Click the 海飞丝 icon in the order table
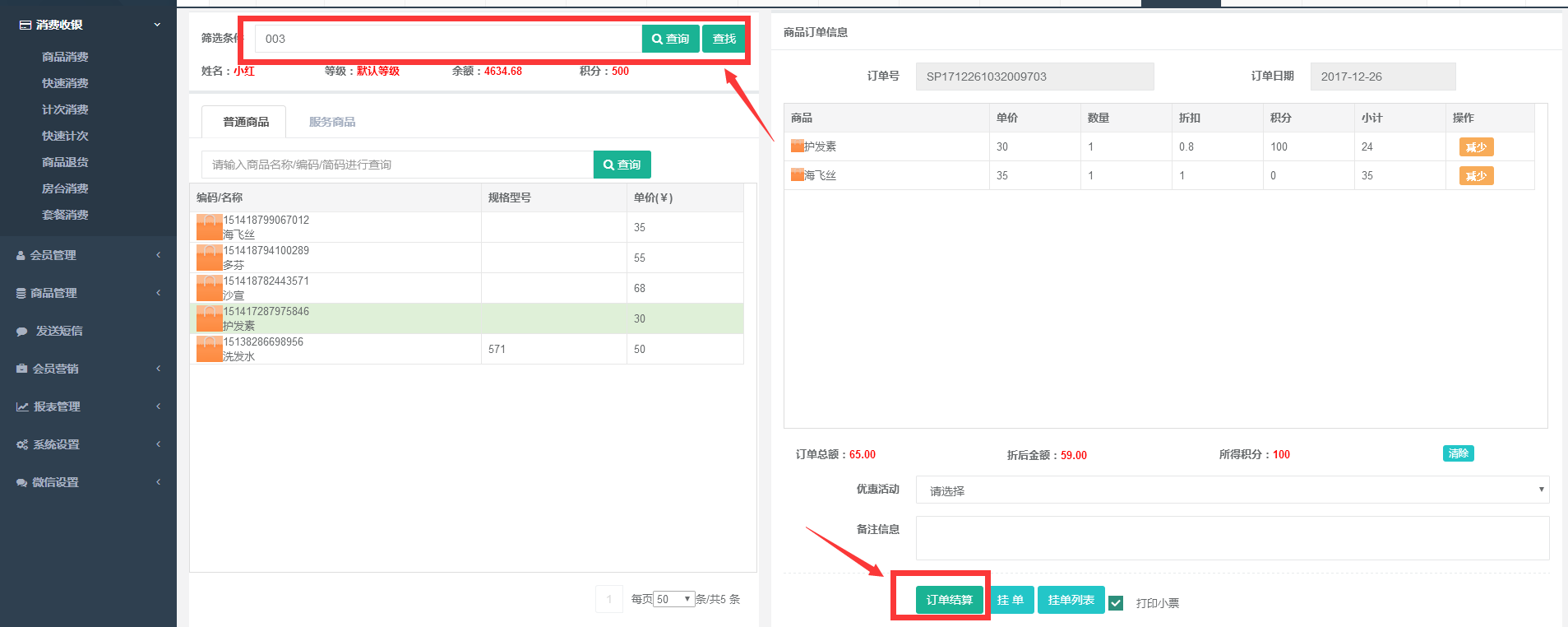The width and height of the screenshot is (1568, 627). [x=797, y=174]
